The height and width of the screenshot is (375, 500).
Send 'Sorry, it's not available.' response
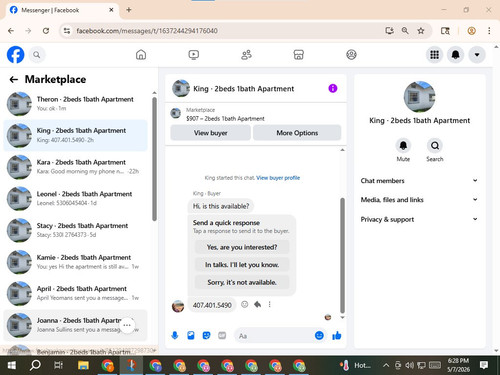(x=242, y=282)
